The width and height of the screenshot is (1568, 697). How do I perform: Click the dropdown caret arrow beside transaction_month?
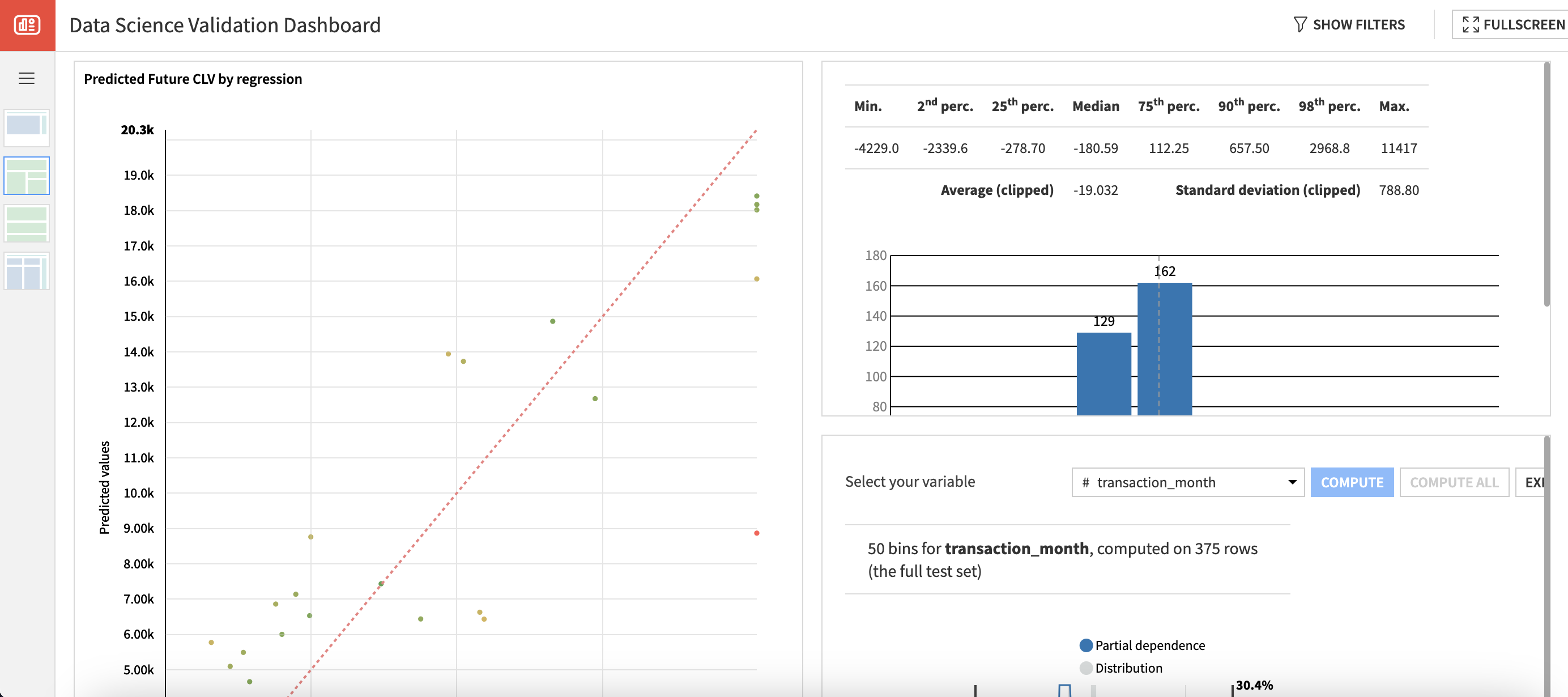pyautogui.click(x=1292, y=482)
